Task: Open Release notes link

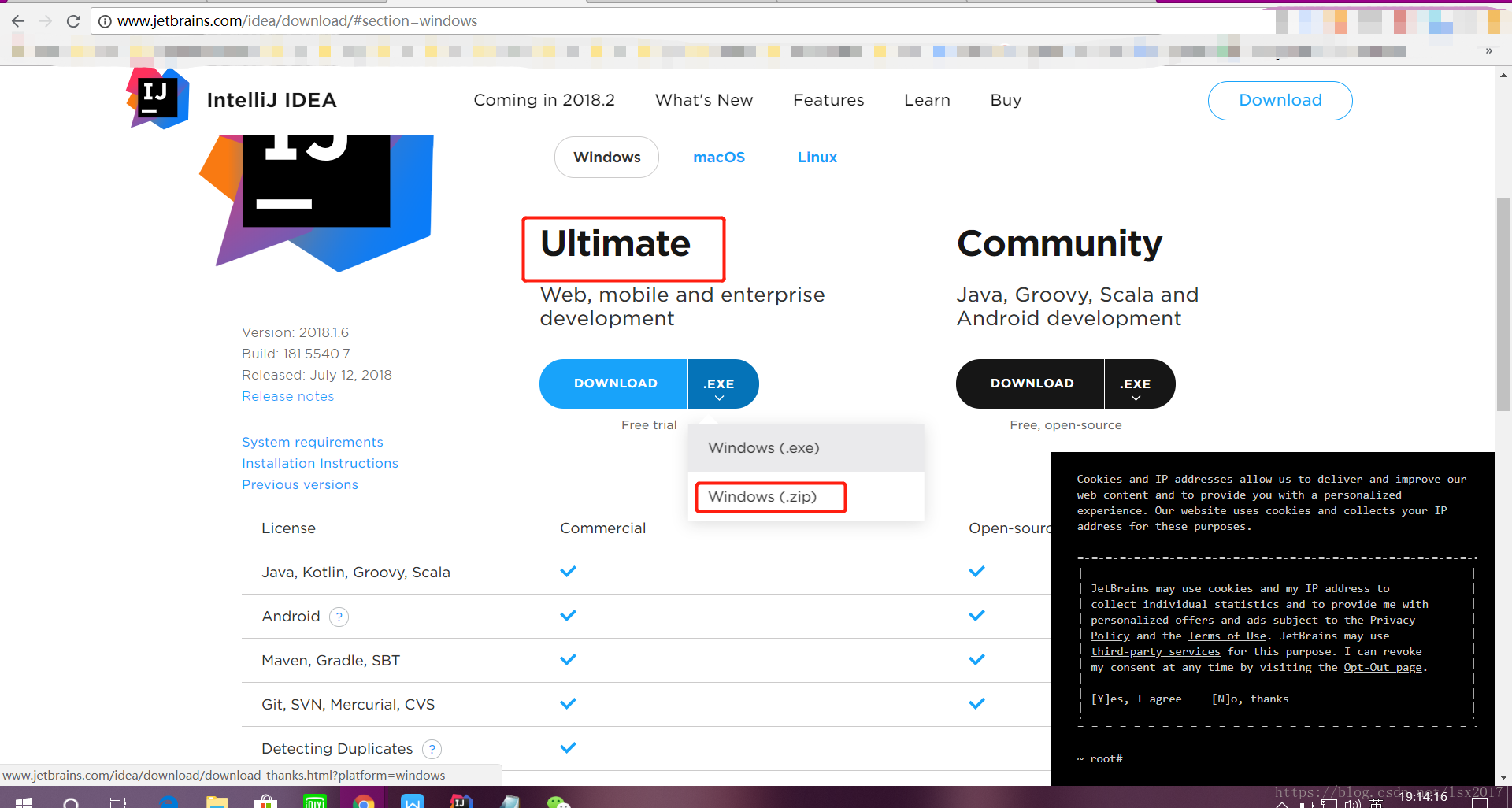Action: 287,396
